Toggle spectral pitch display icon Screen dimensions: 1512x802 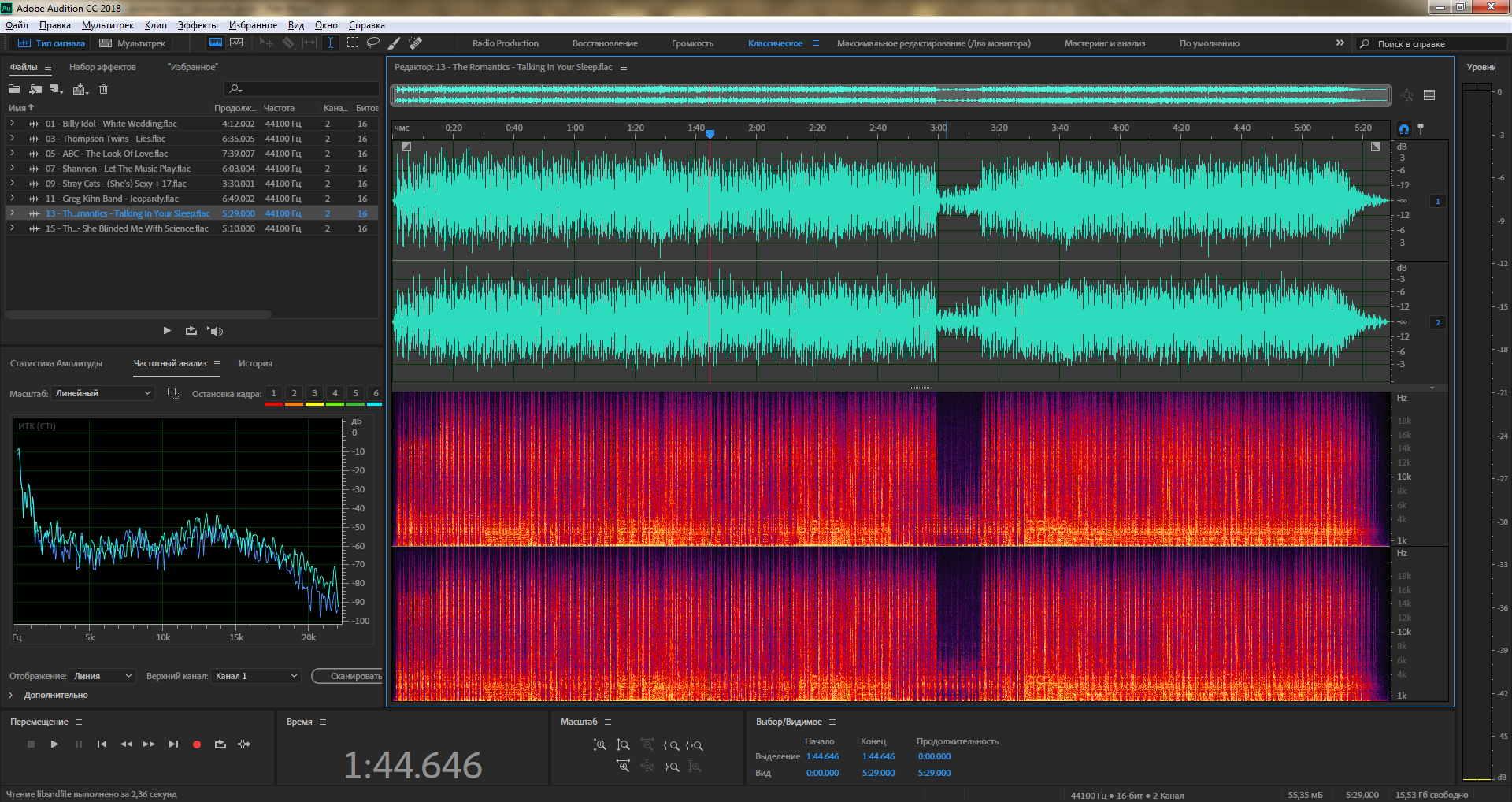coord(235,43)
